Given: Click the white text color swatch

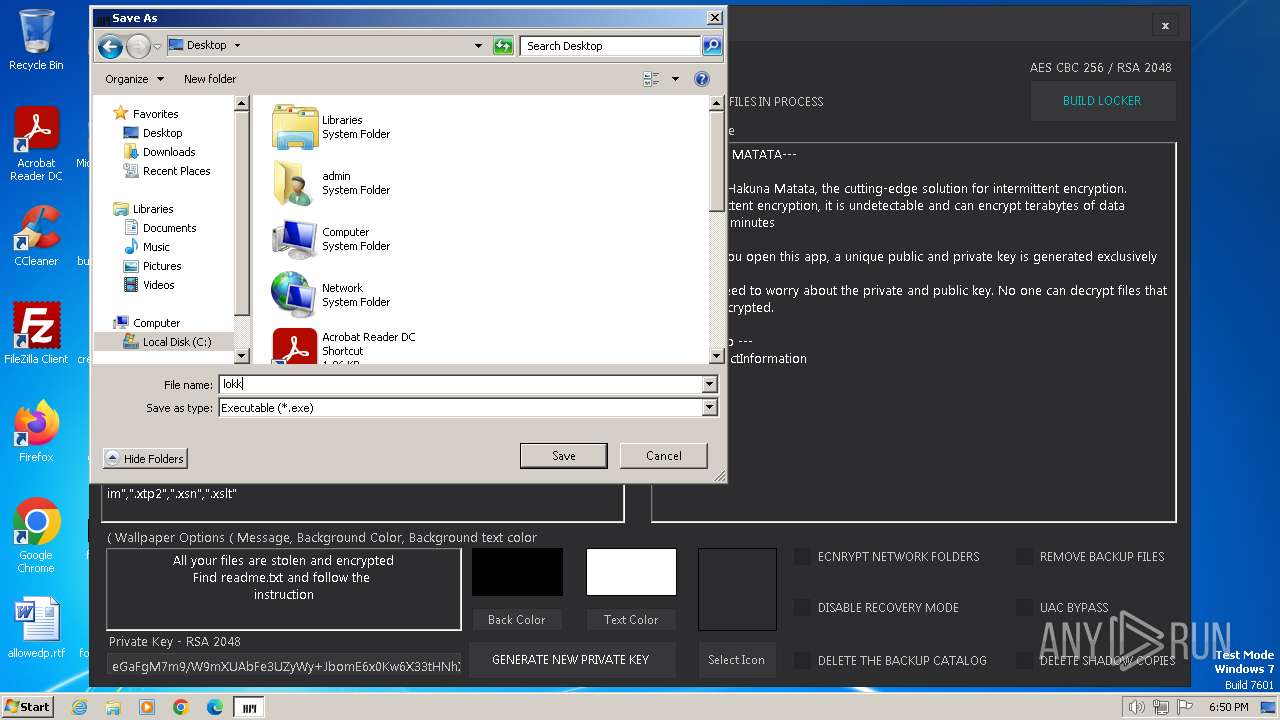Looking at the screenshot, I should [x=631, y=572].
